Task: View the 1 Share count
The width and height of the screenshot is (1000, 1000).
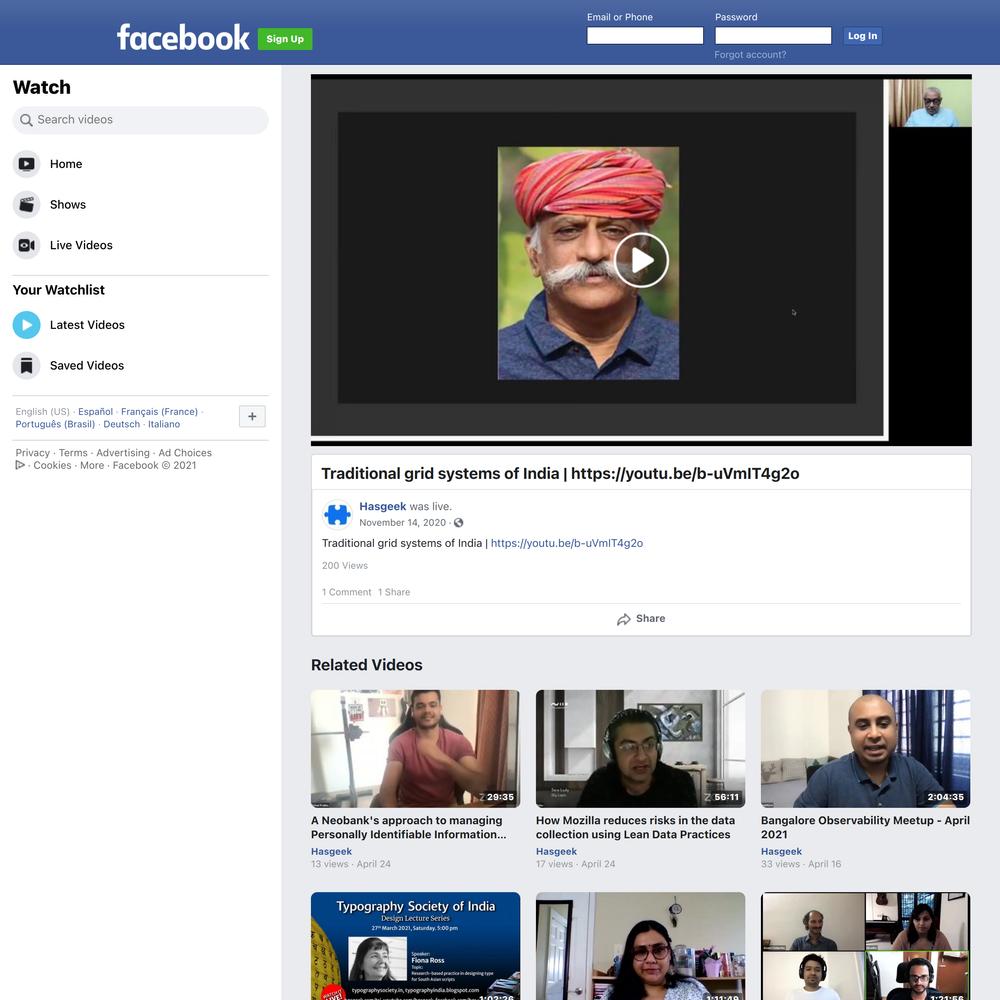Action: coord(394,592)
